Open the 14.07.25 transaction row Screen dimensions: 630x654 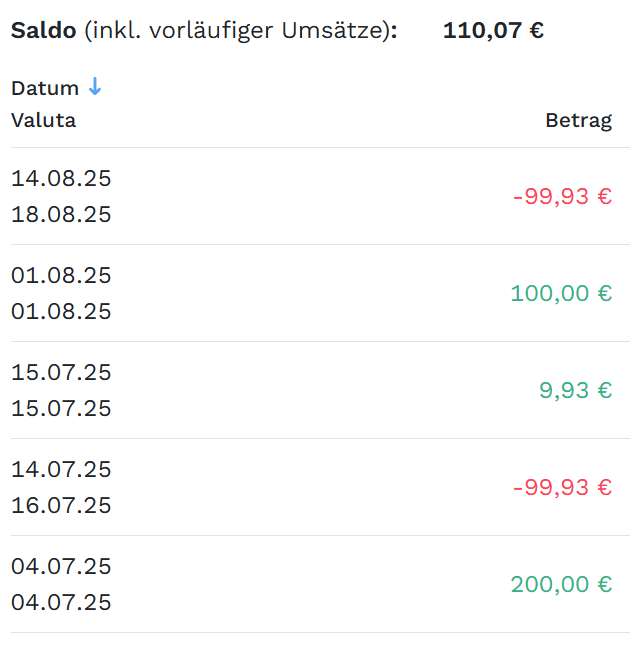click(320, 487)
